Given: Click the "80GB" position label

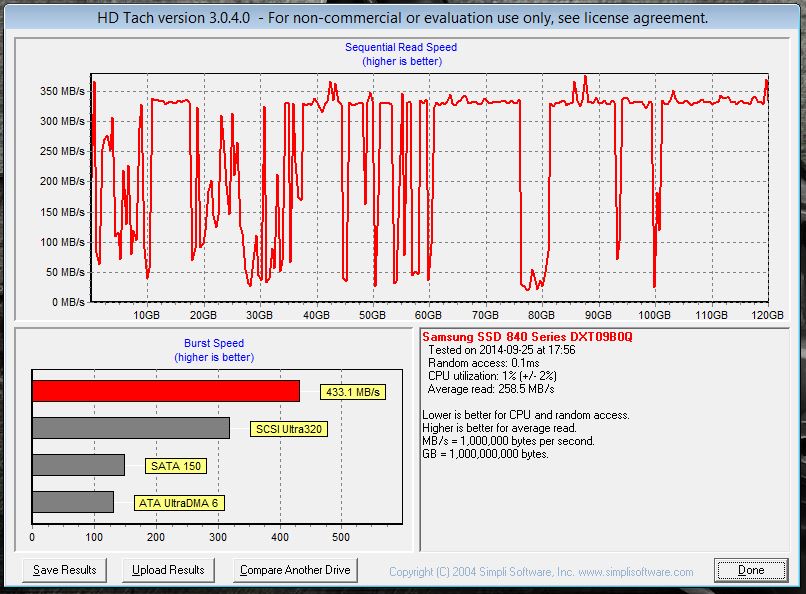Looking at the screenshot, I should click(541, 315).
